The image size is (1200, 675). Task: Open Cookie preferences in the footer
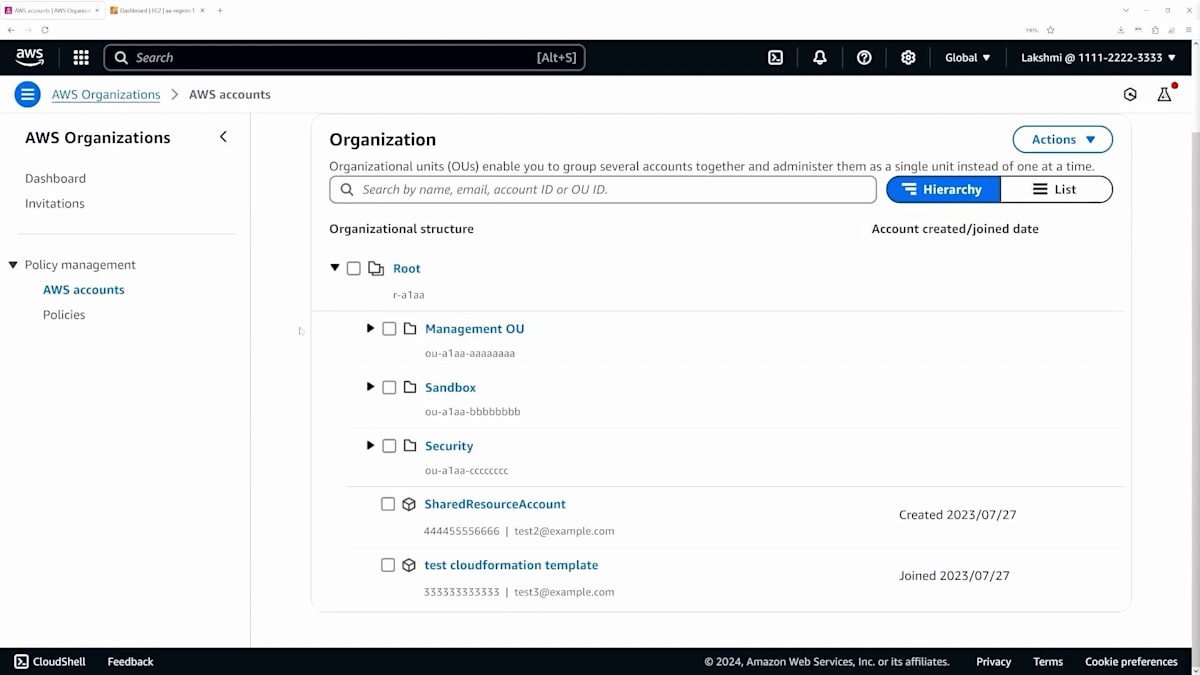click(x=1131, y=661)
